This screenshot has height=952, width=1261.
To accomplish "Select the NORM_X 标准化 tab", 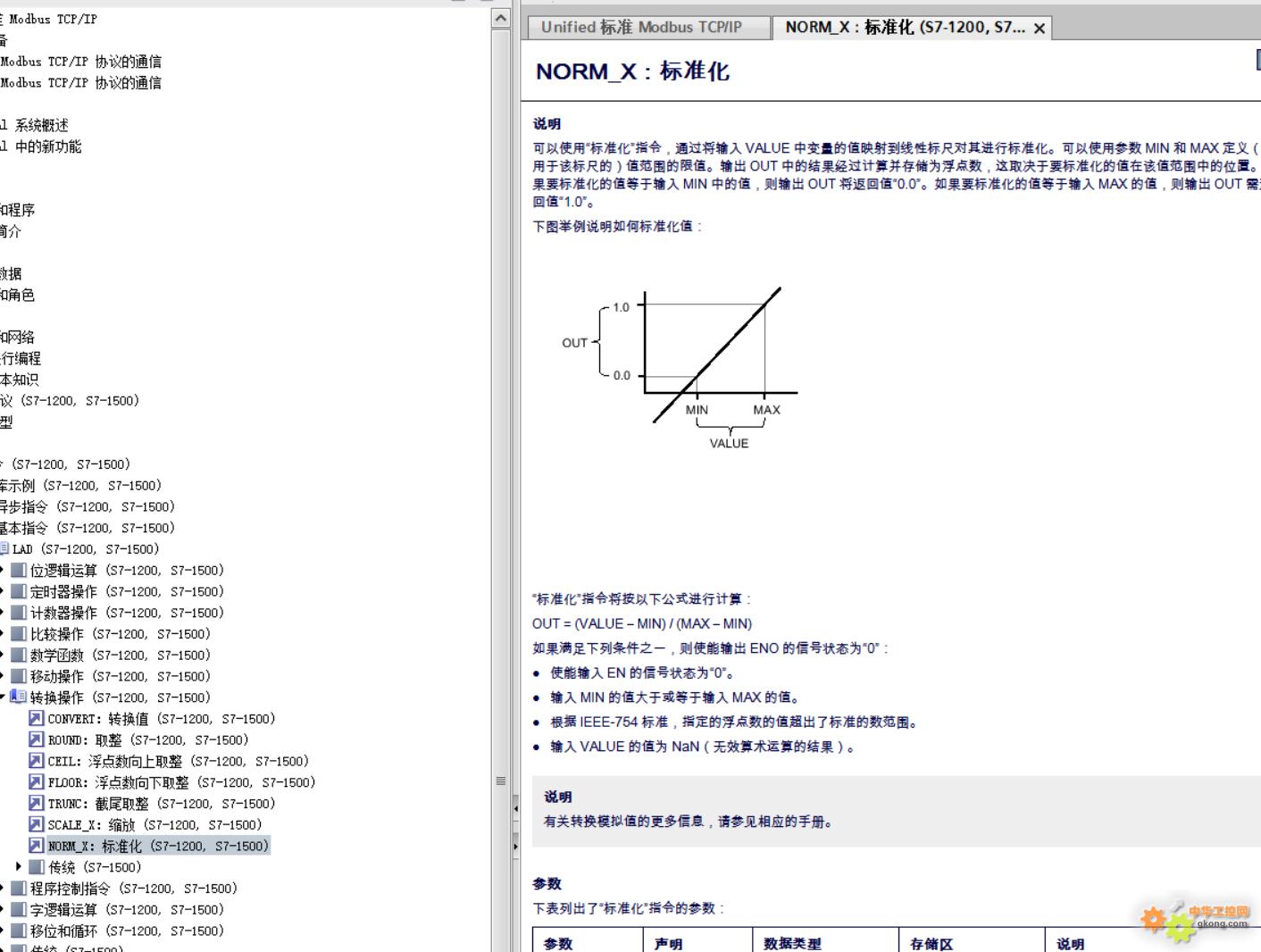I will (x=904, y=28).
